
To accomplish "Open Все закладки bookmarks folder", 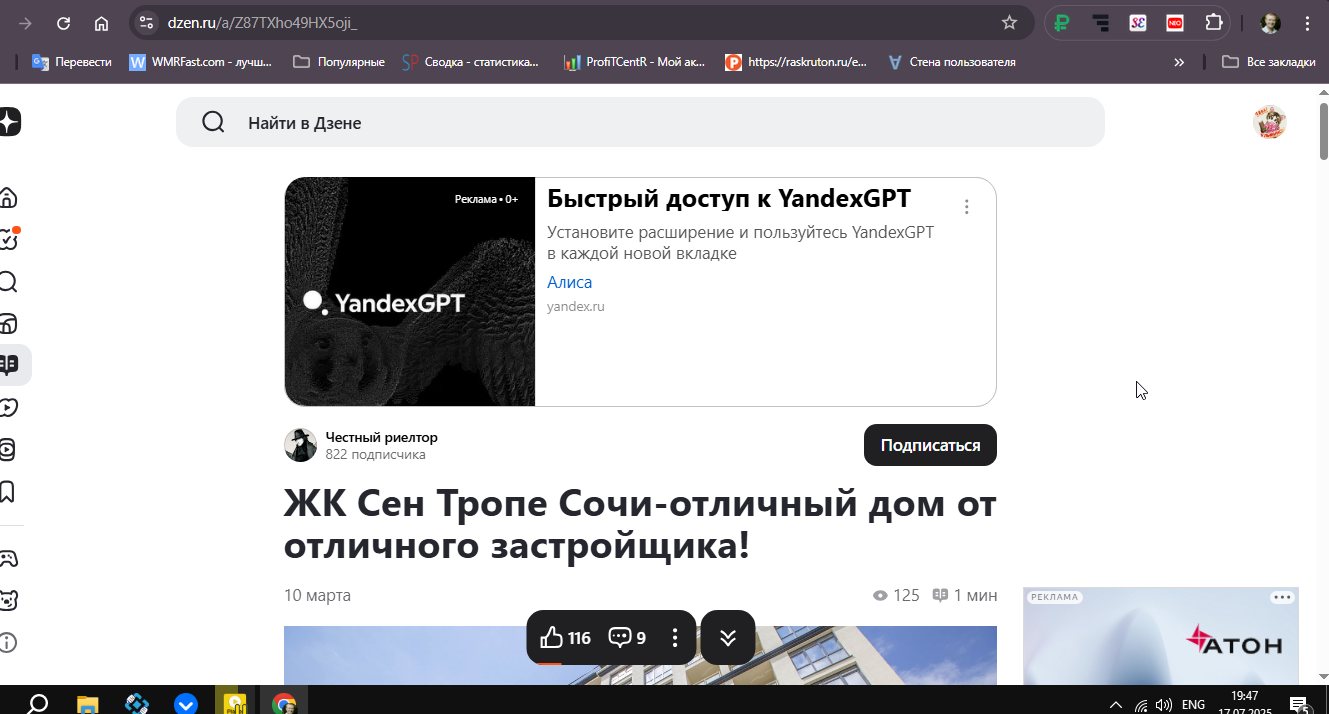I will [1269, 62].
